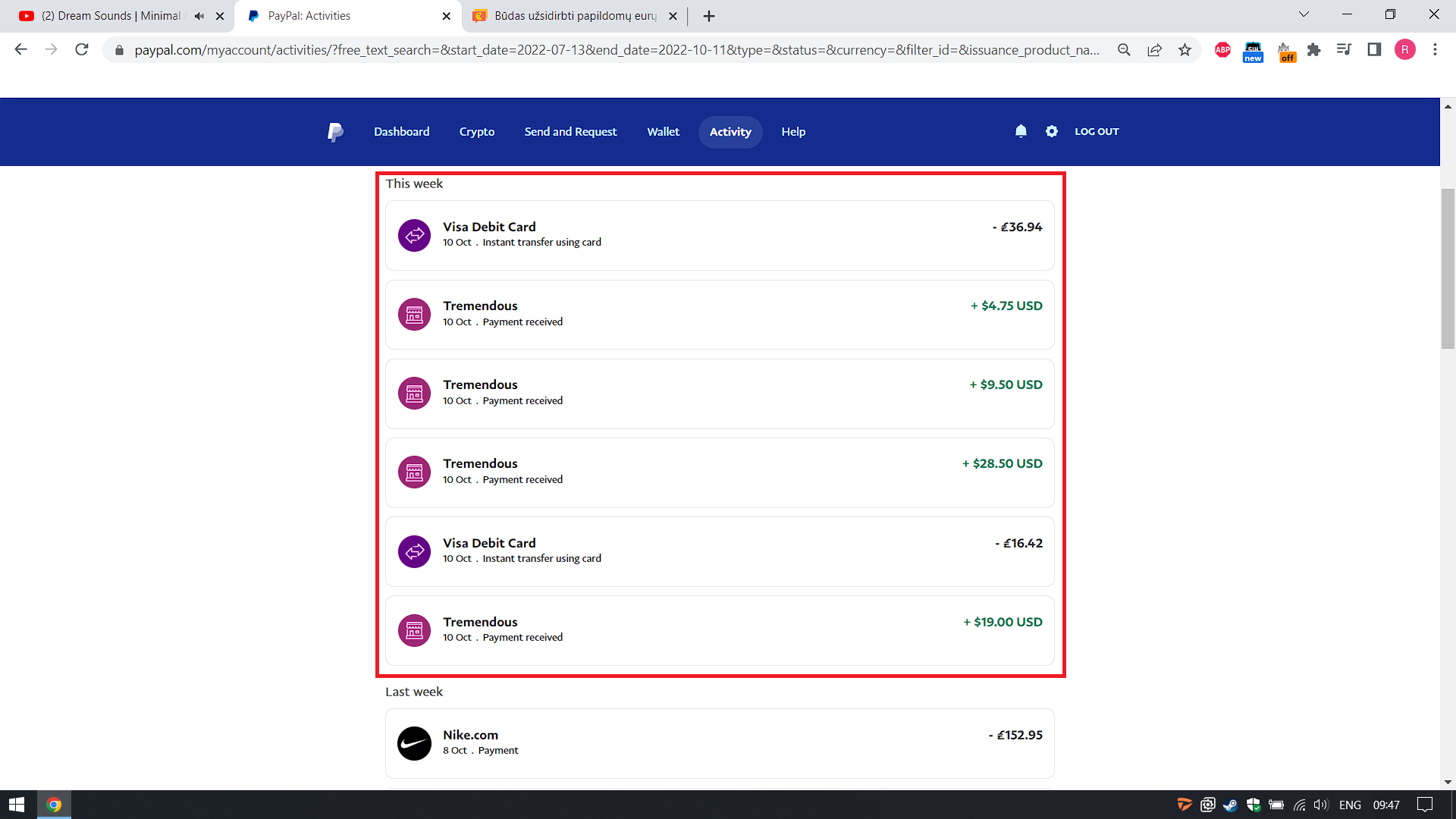Screen dimensions: 1456x819
Task: Bookmark this page with star icon
Action: 1185,50
